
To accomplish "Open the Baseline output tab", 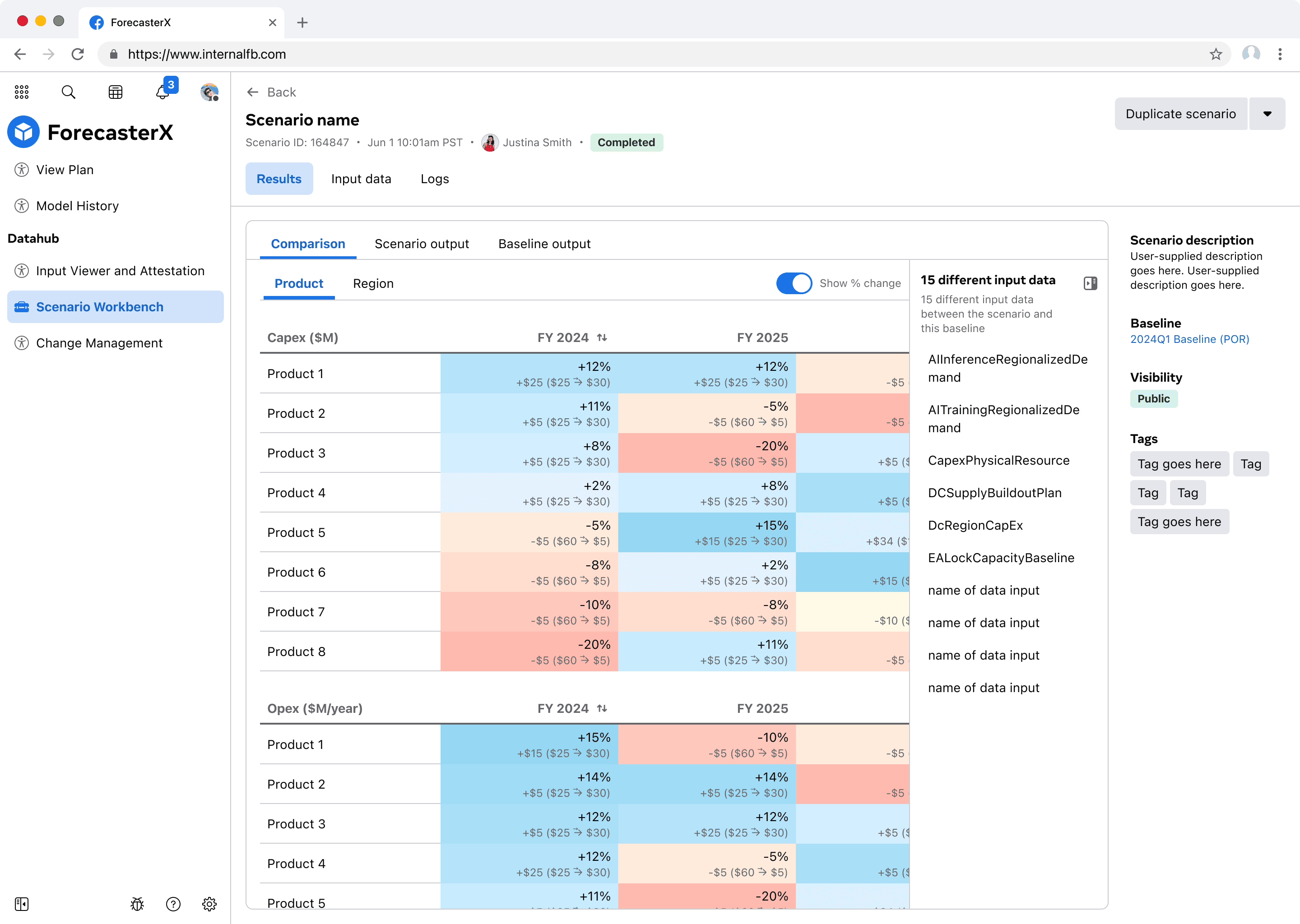I will tap(544, 244).
